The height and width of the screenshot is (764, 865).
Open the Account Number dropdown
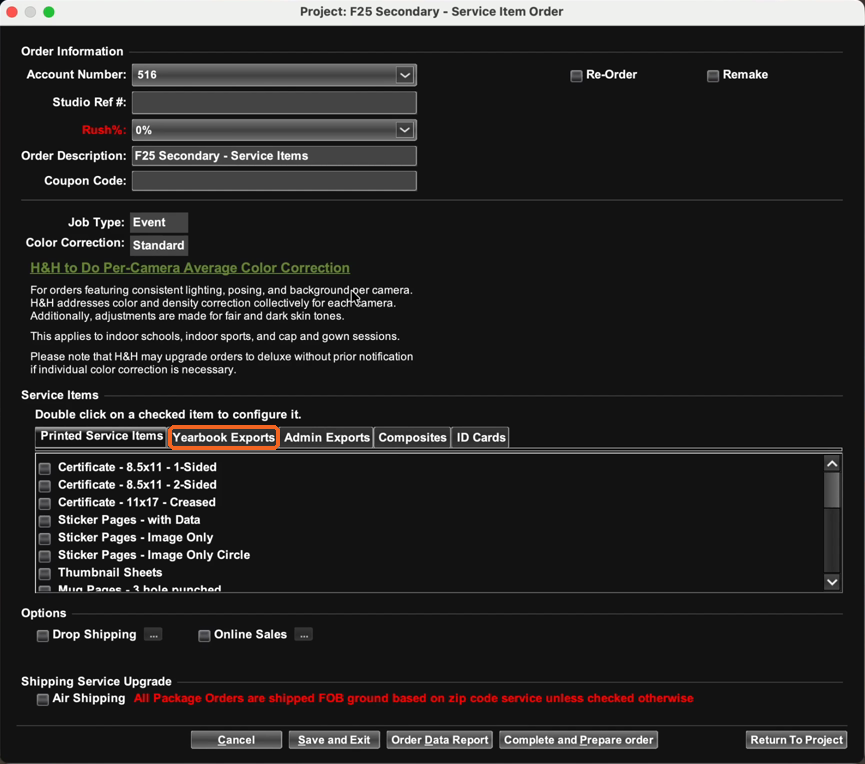click(x=404, y=75)
